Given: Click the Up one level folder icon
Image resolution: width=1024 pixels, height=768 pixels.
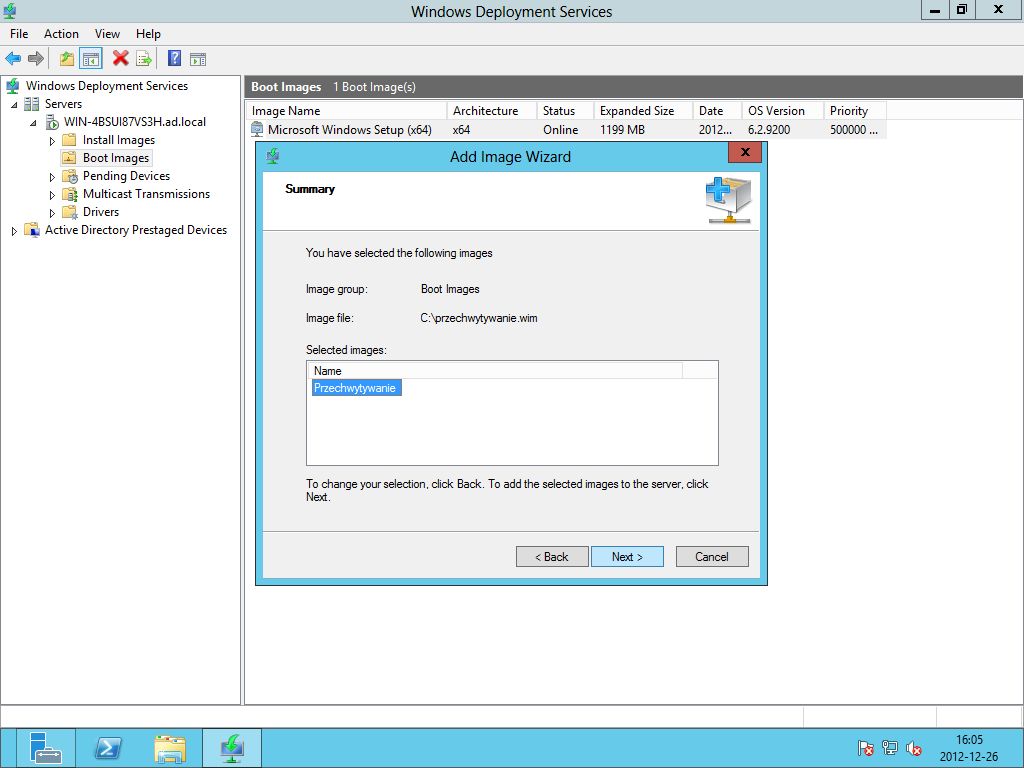Looking at the screenshot, I should tap(67, 59).
